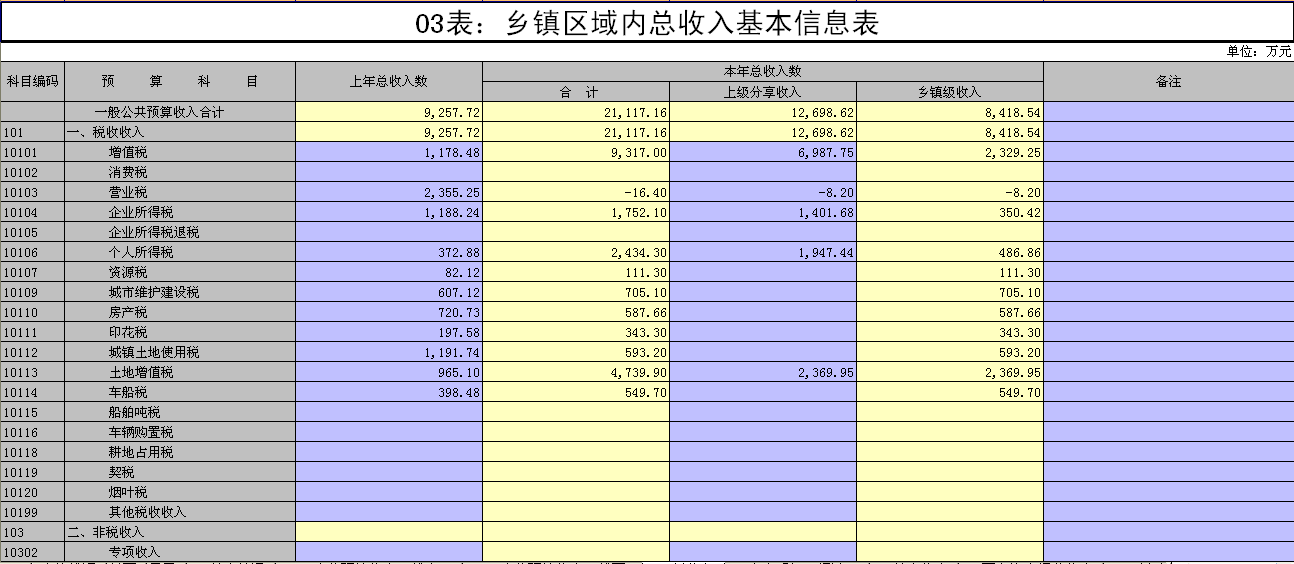The width and height of the screenshot is (1294, 564).
Task: Click the 个人所得税 row label
Action: click(180, 252)
